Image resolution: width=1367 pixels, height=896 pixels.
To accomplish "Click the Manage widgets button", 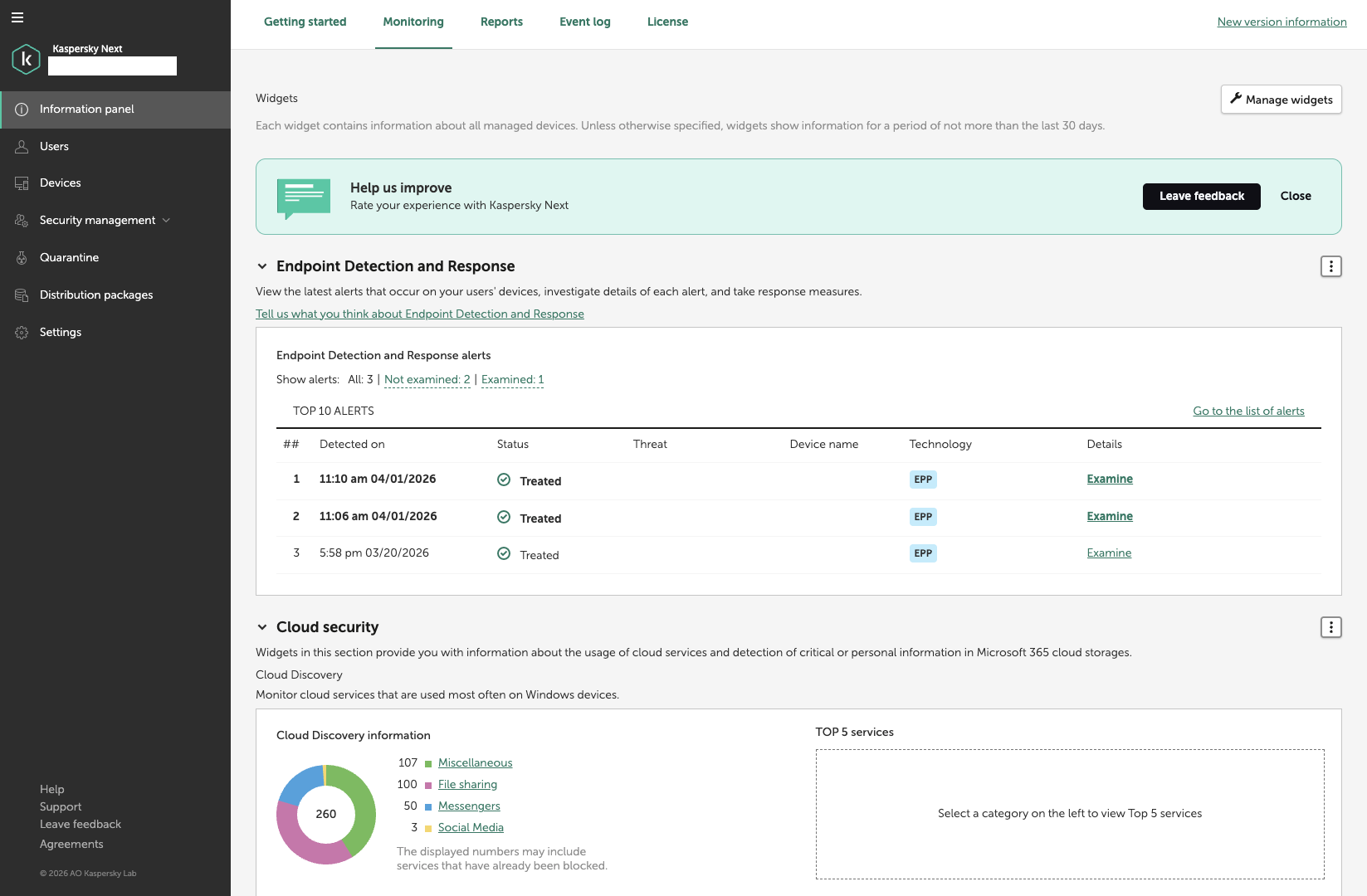I will [x=1281, y=100].
